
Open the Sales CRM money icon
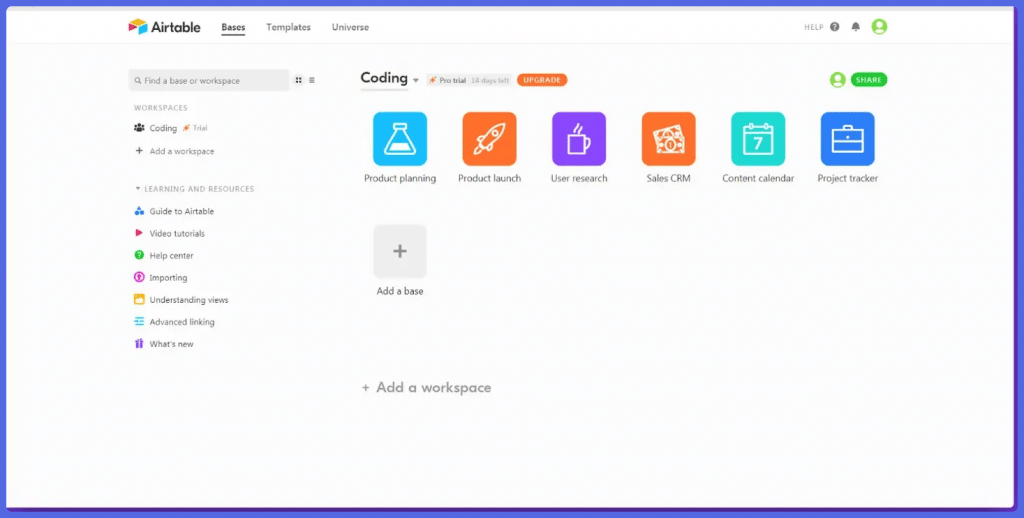[668, 138]
